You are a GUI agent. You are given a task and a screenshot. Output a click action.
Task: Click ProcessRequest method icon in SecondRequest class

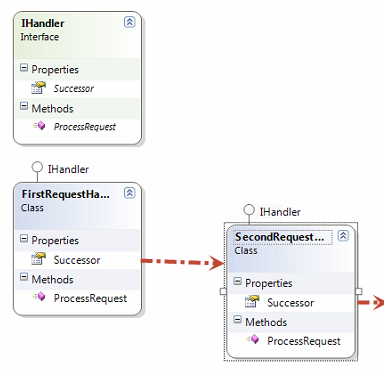tap(252, 339)
